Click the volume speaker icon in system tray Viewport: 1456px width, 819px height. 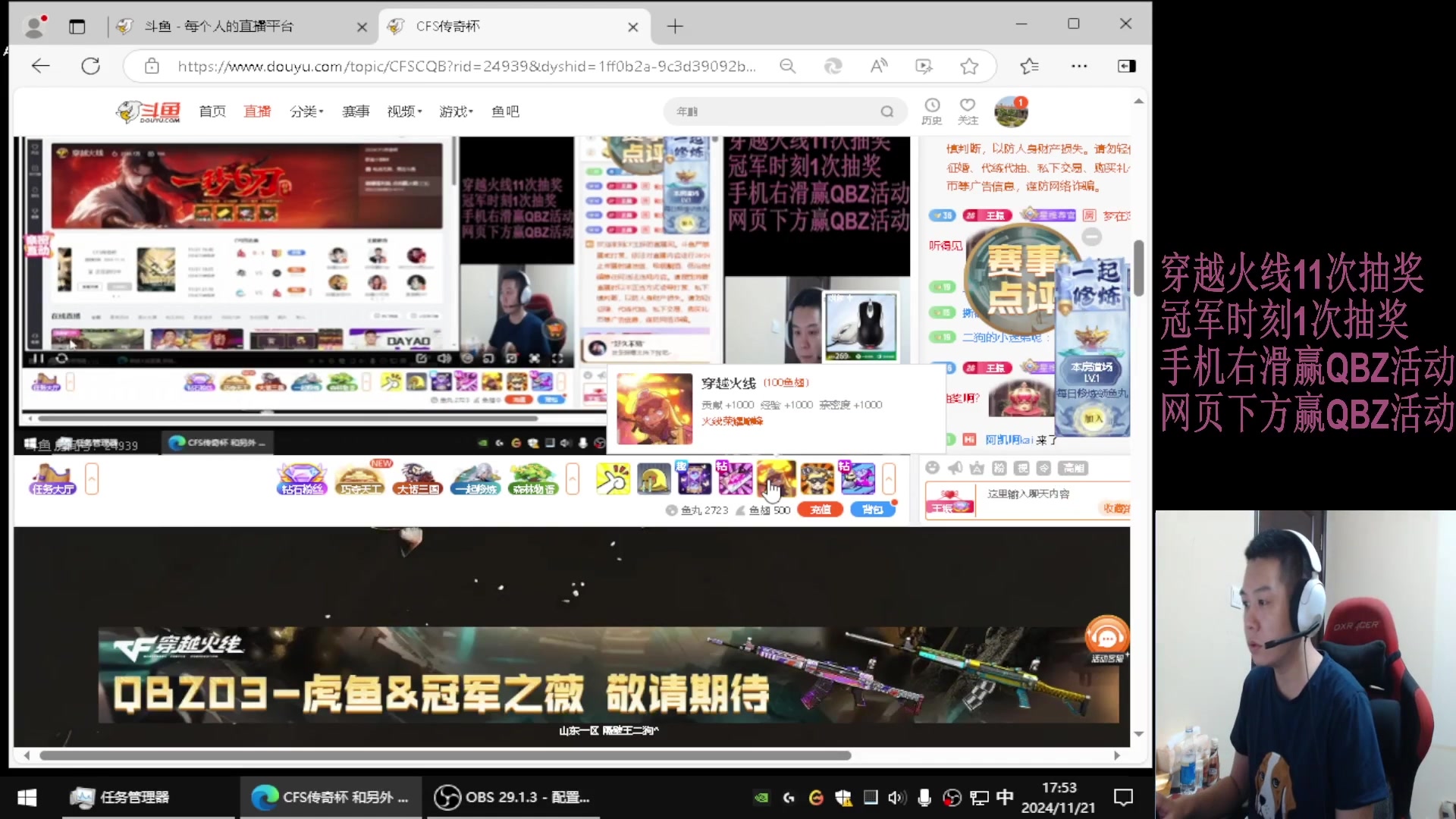point(897,798)
